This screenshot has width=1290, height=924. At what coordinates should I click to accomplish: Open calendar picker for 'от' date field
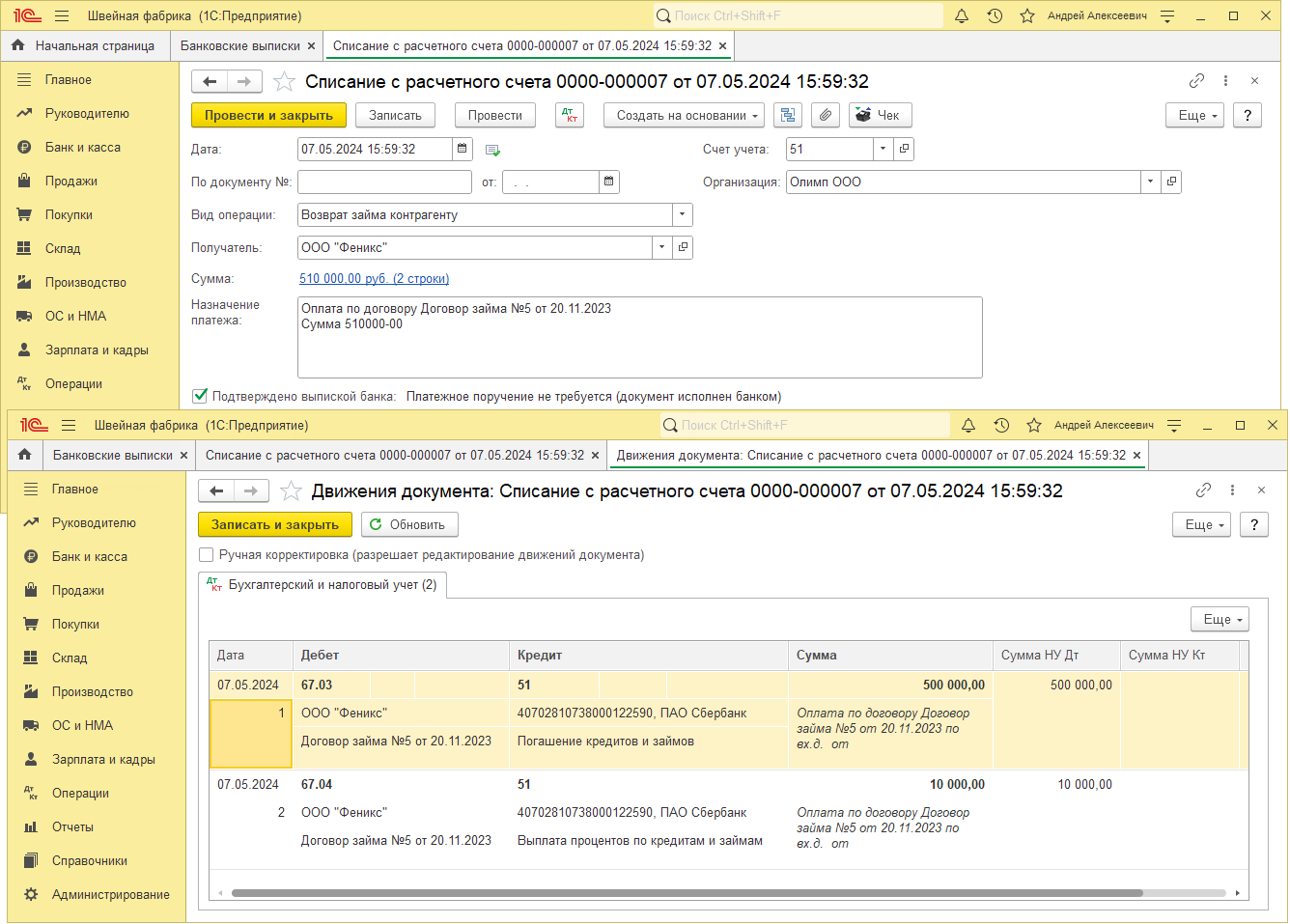click(609, 182)
